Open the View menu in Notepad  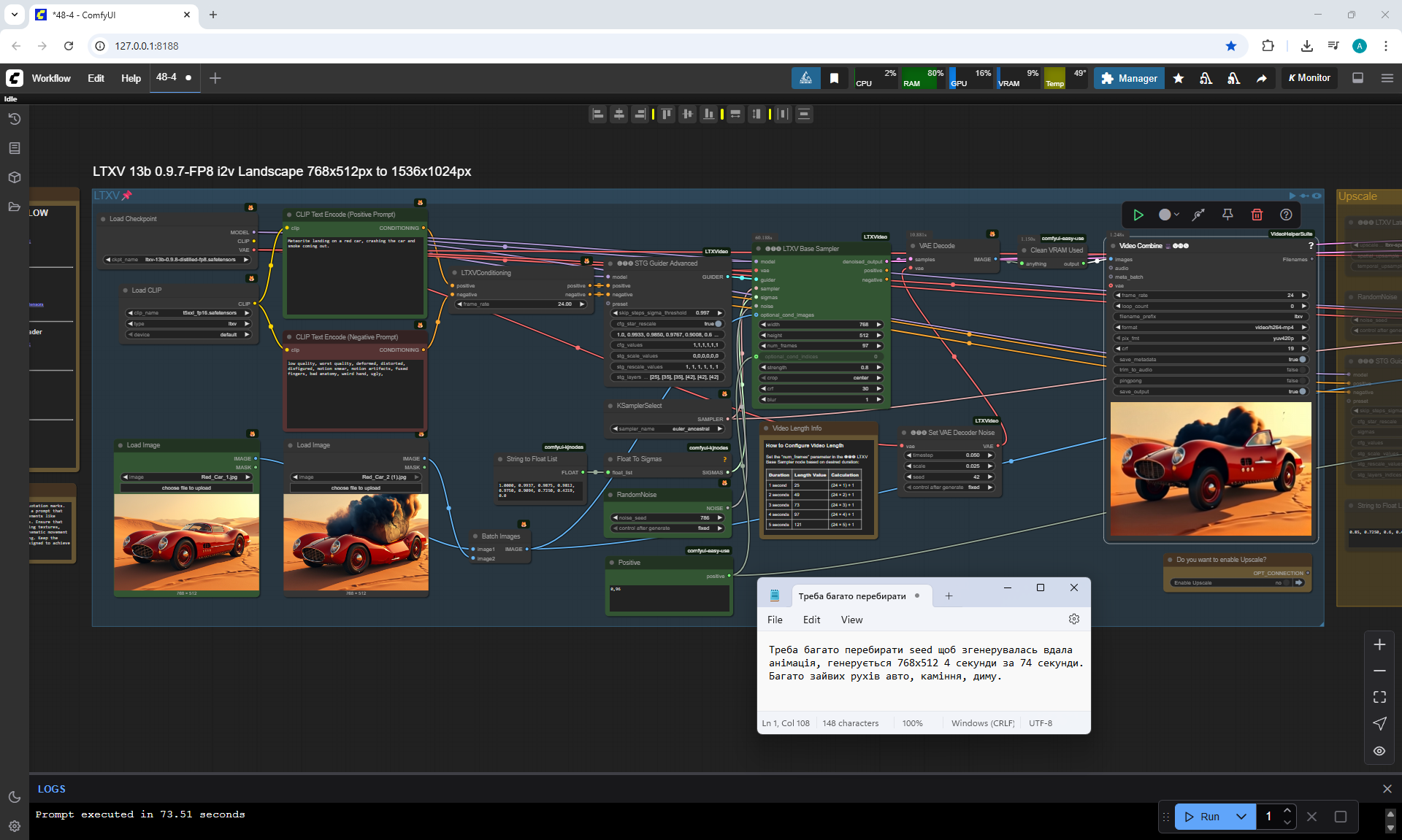(851, 620)
